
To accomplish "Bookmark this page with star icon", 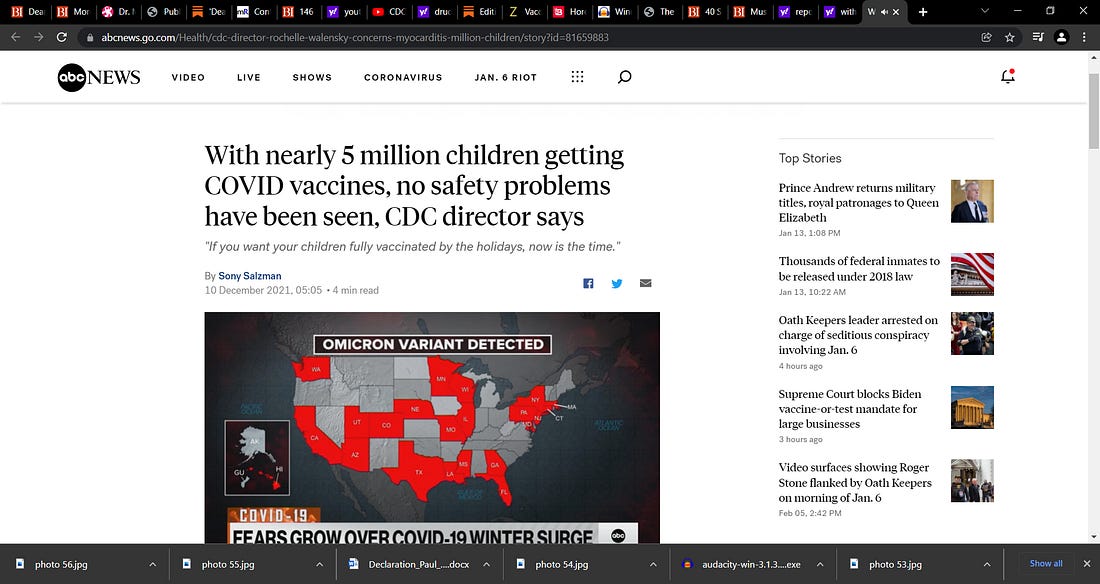I will click(1010, 37).
